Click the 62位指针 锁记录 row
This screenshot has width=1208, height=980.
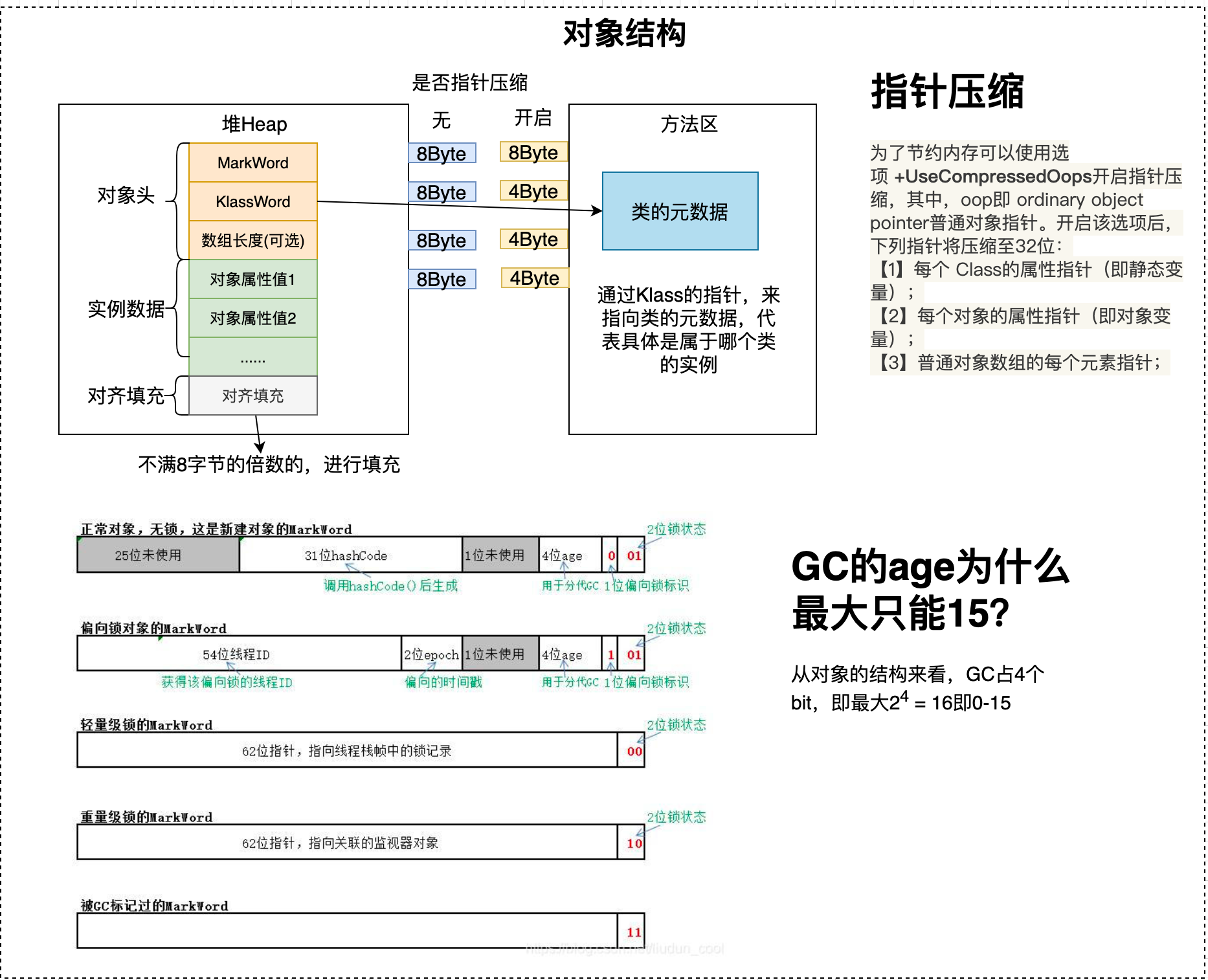[347, 750]
